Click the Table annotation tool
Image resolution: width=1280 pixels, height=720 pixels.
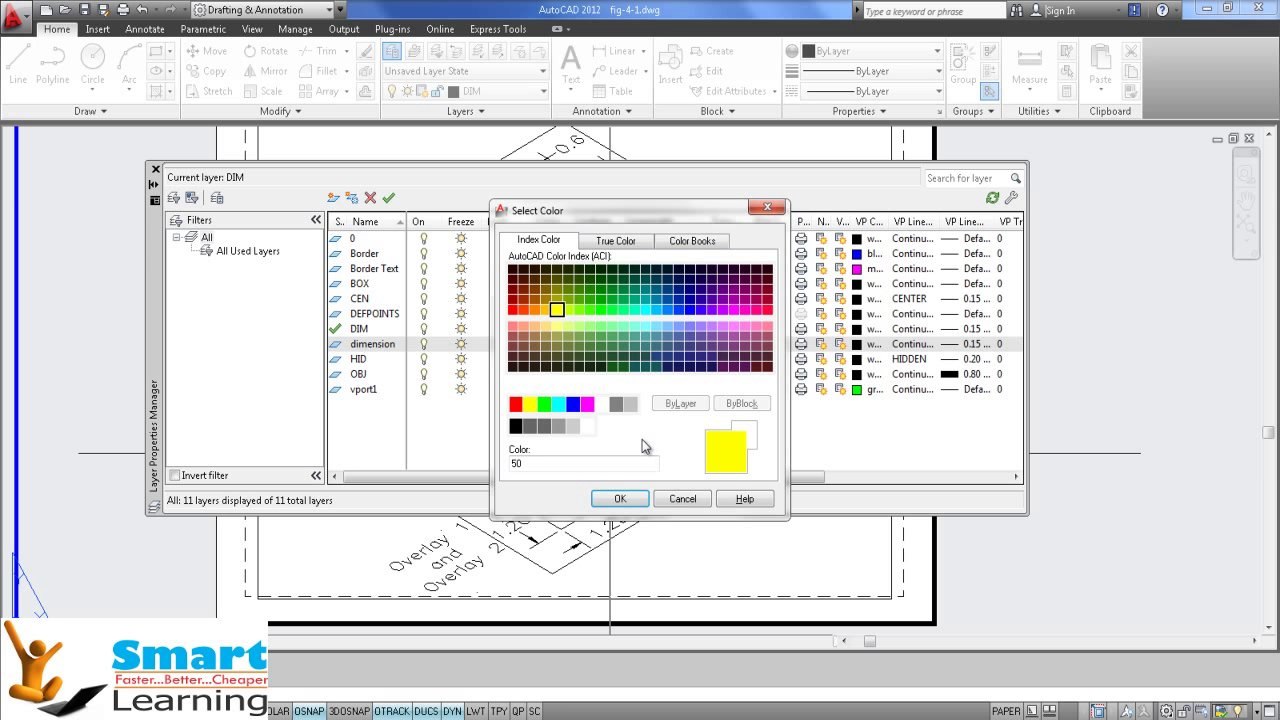coord(613,91)
